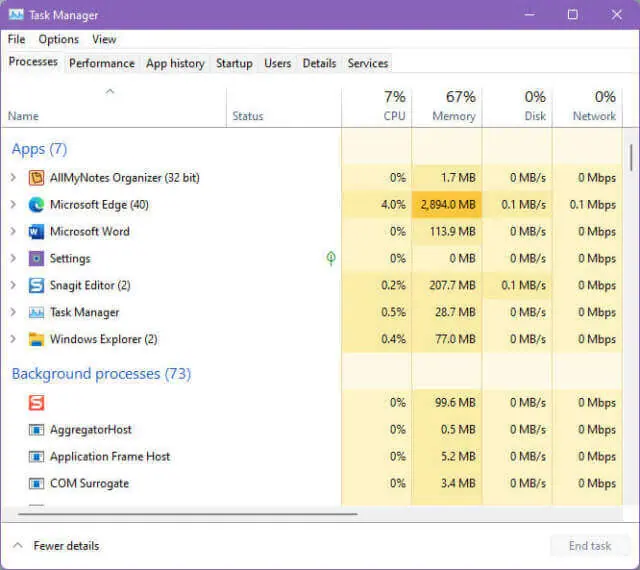Image resolution: width=640 pixels, height=570 pixels.
Task: Click the 0.5% CPU value for Task Manager
Action: coord(393,312)
